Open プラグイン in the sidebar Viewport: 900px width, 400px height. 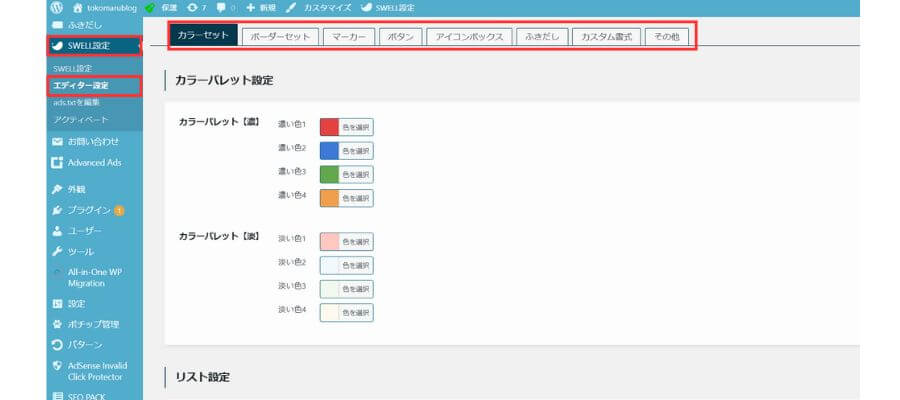click(x=88, y=210)
